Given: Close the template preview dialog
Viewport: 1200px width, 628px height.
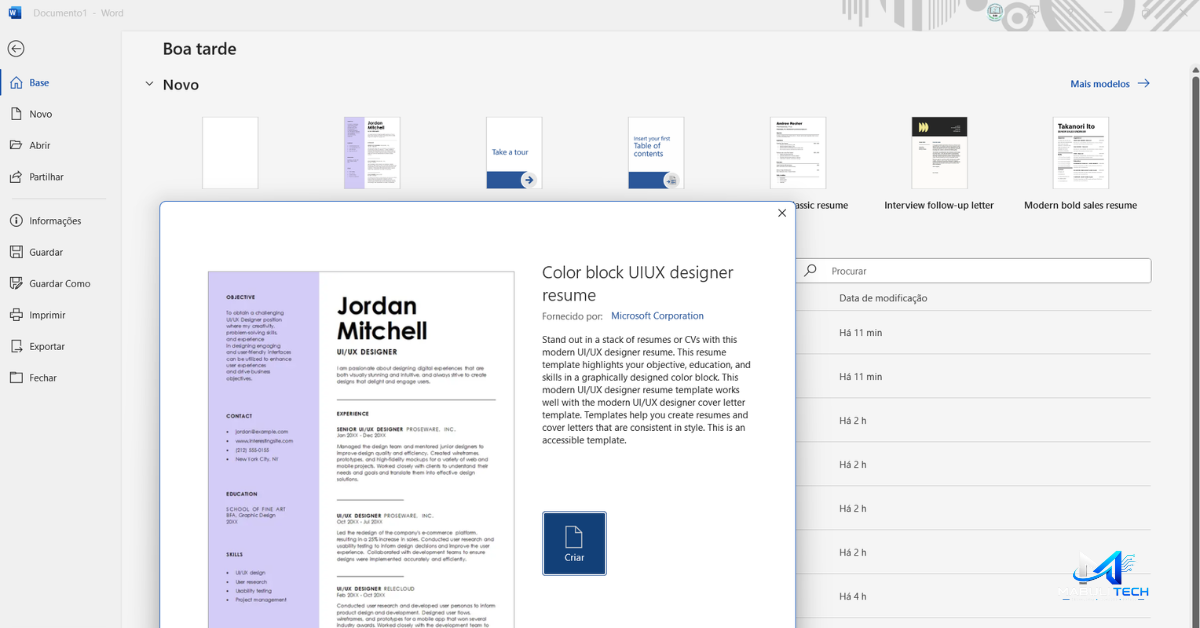Looking at the screenshot, I should pyautogui.click(x=782, y=213).
